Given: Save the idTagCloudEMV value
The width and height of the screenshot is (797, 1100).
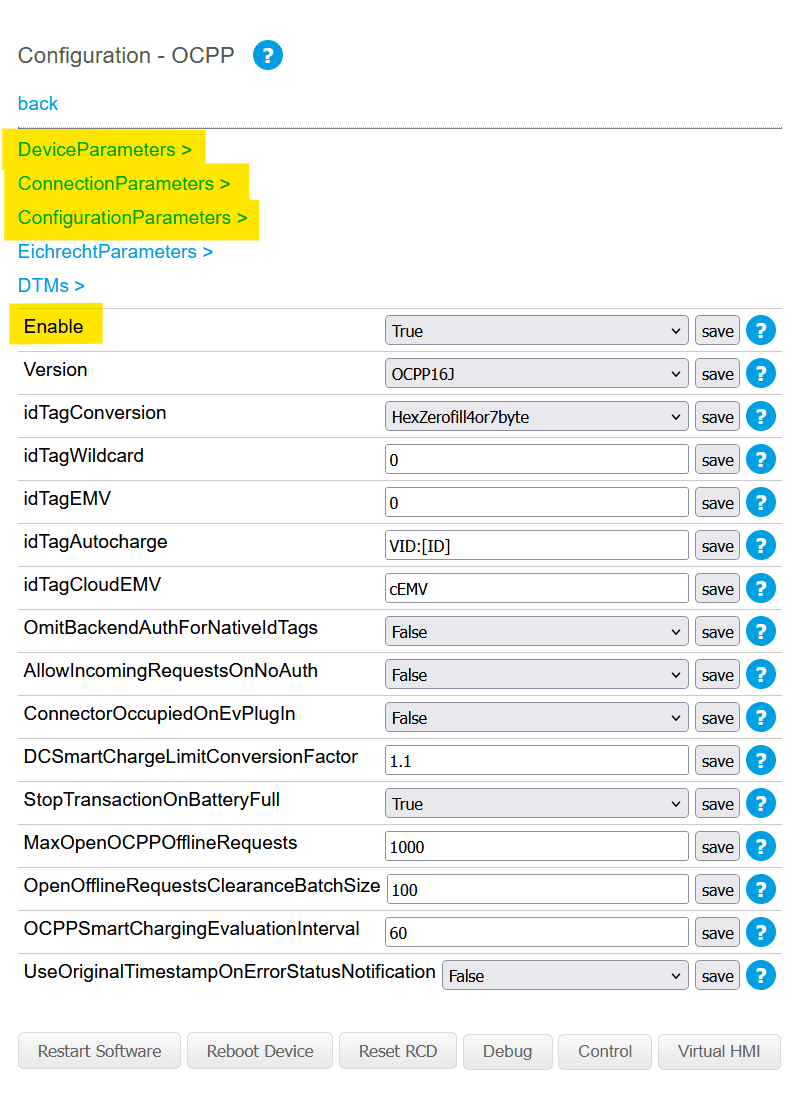Looking at the screenshot, I should coord(717,589).
